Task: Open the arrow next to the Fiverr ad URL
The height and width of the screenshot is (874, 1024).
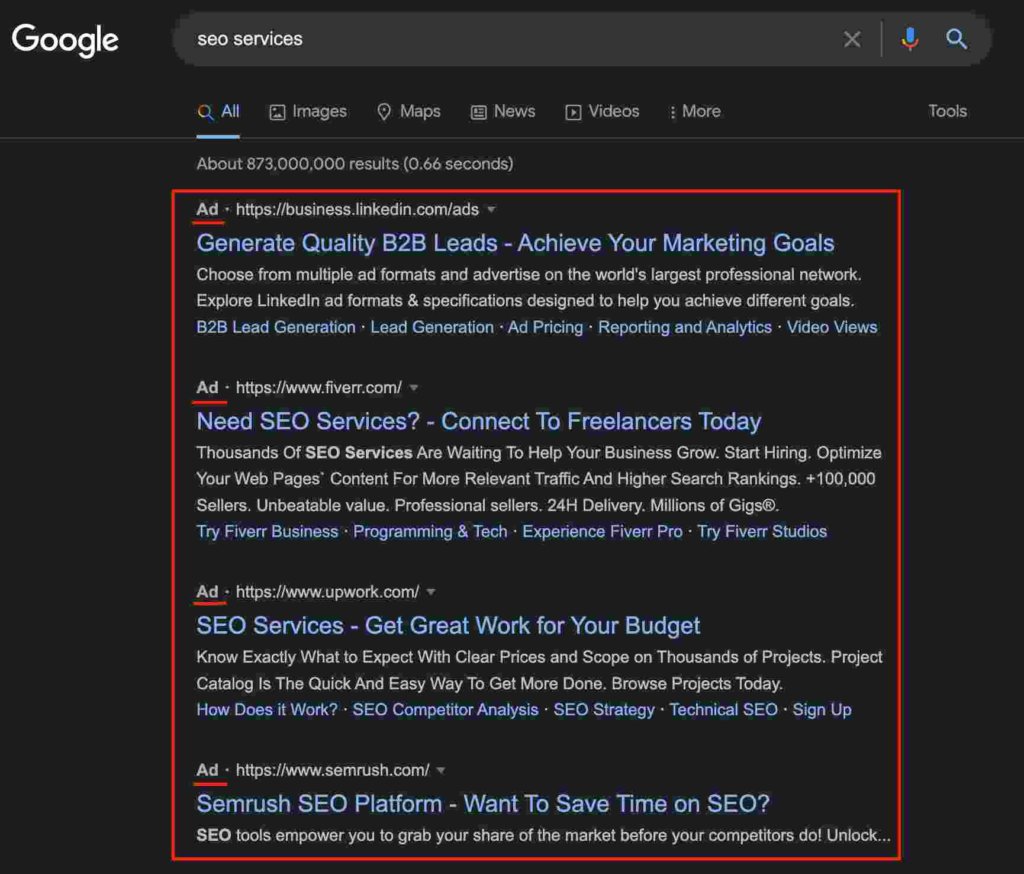Action: 414,388
